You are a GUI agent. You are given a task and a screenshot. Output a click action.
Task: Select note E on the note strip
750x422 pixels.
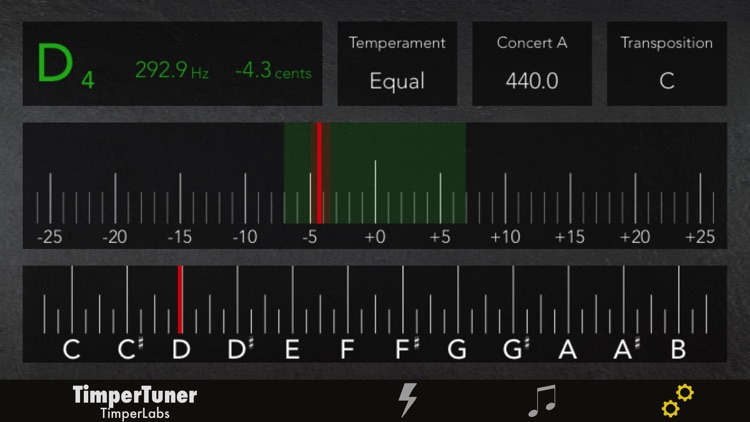pos(292,350)
